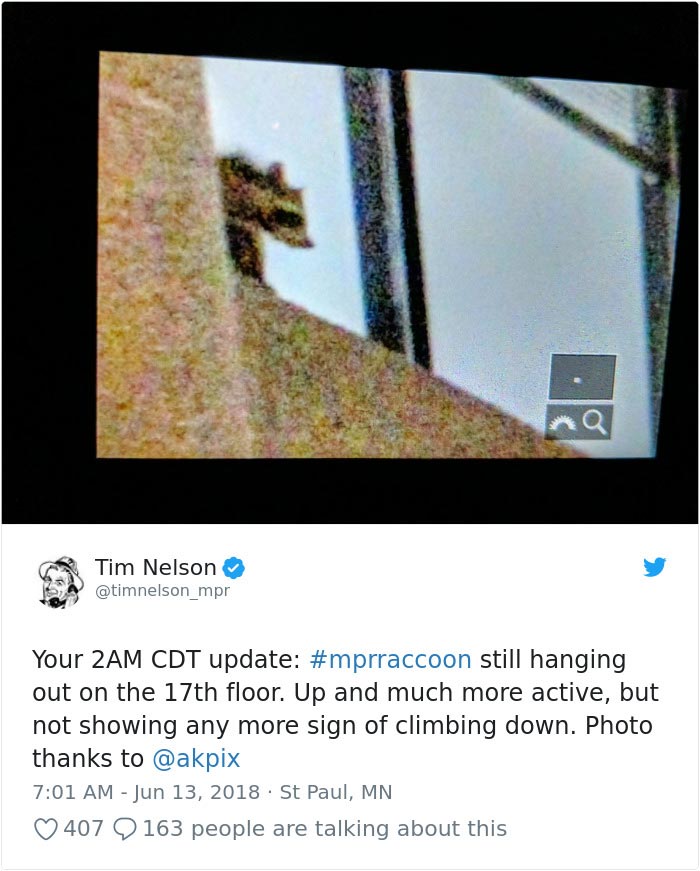Open replies via the speech bubble icon

tap(125, 829)
